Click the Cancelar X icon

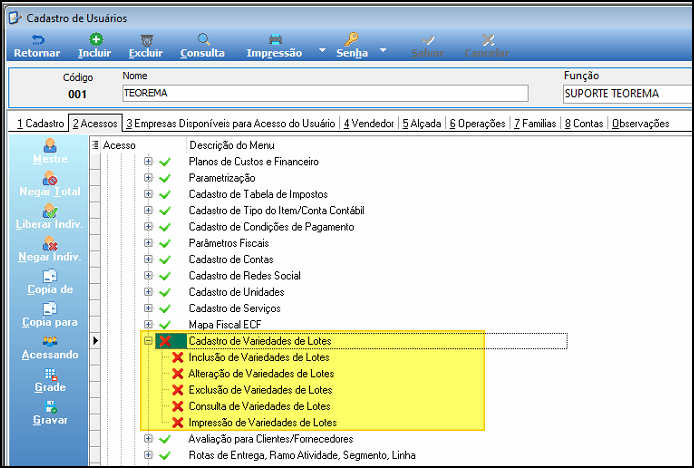point(488,40)
